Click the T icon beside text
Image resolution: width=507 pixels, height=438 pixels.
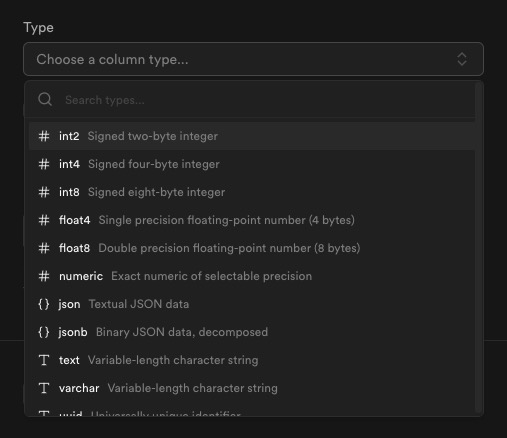click(44, 360)
